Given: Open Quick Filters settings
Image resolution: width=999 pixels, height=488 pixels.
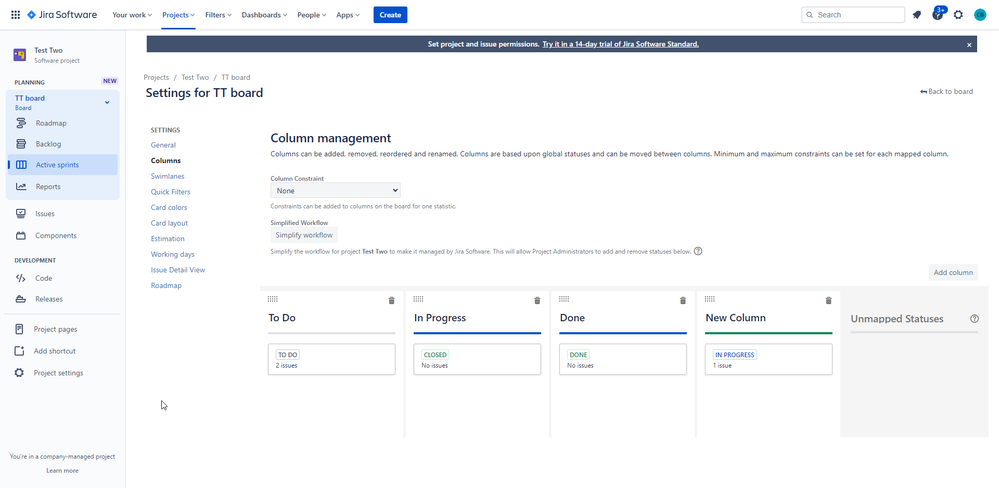Looking at the screenshot, I should coord(170,192).
